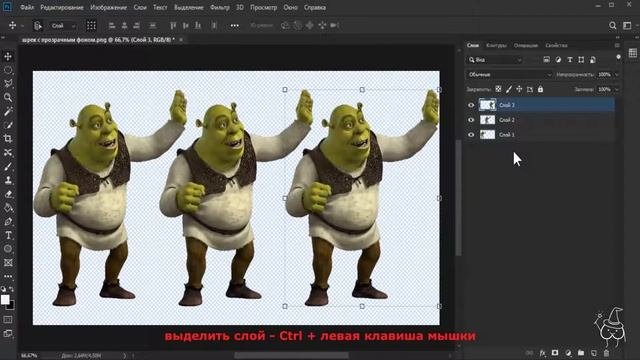Image resolution: width=640 pixels, height=360 pixels.
Task: Toggle show transform controls
Action: [x=91, y=26]
